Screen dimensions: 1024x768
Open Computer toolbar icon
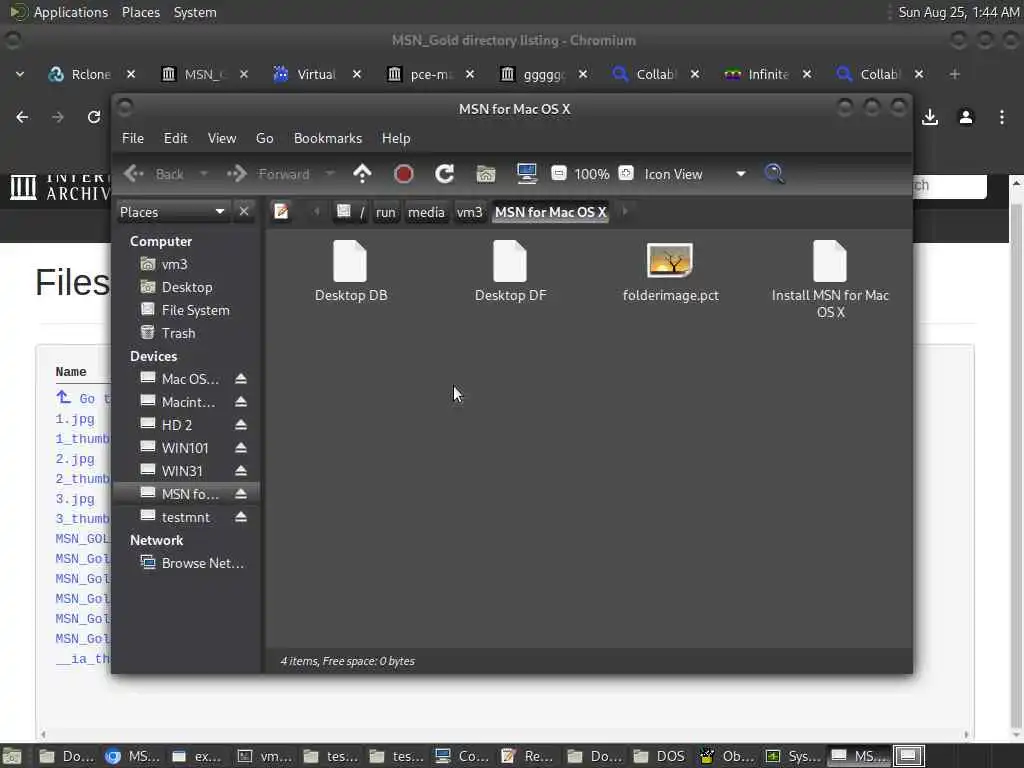pyautogui.click(x=526, y=174)
